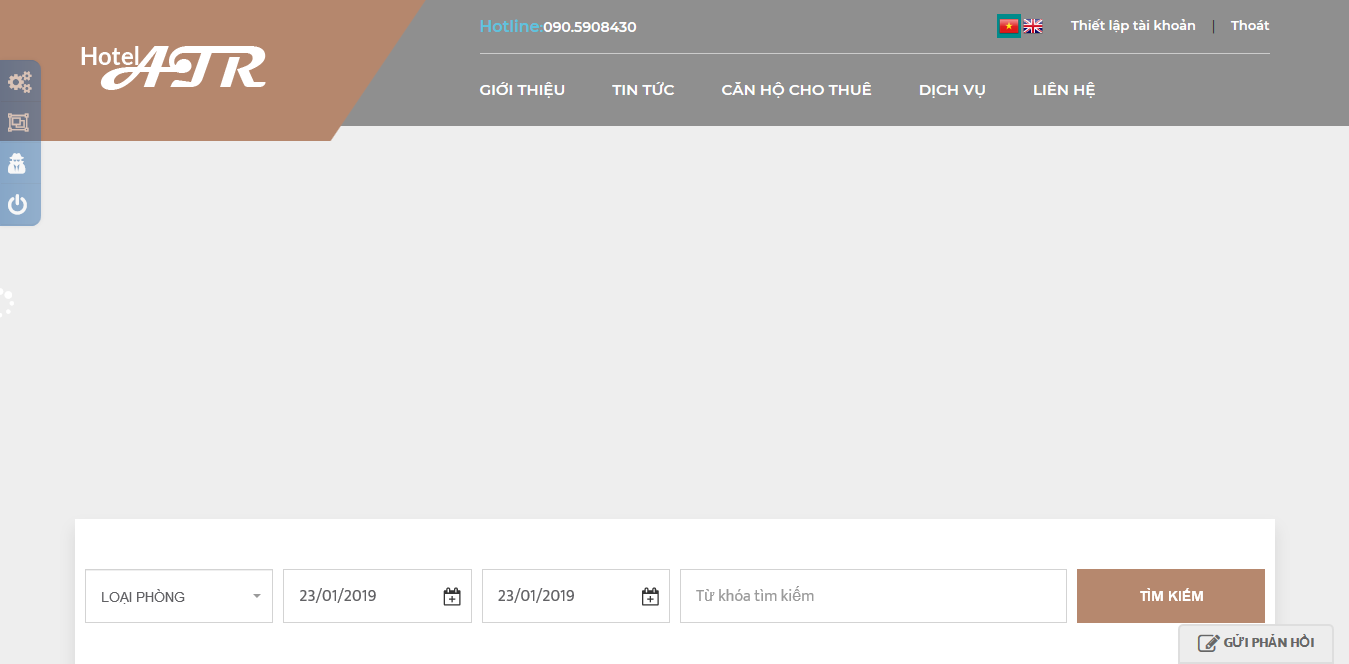The width and height of the screenshot is (1349, 664).
Task: Click the GỬI PHẢN HỒI feedback button
Action: (x=1256, y=643)
